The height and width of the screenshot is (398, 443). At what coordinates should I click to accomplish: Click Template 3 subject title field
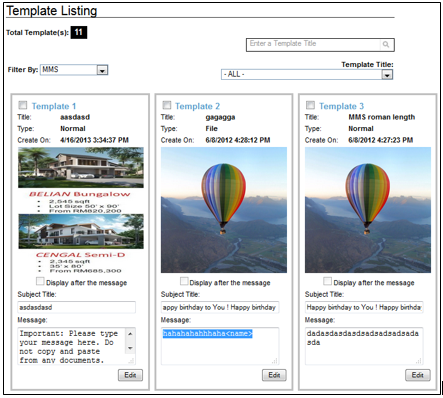click(364, 307)
